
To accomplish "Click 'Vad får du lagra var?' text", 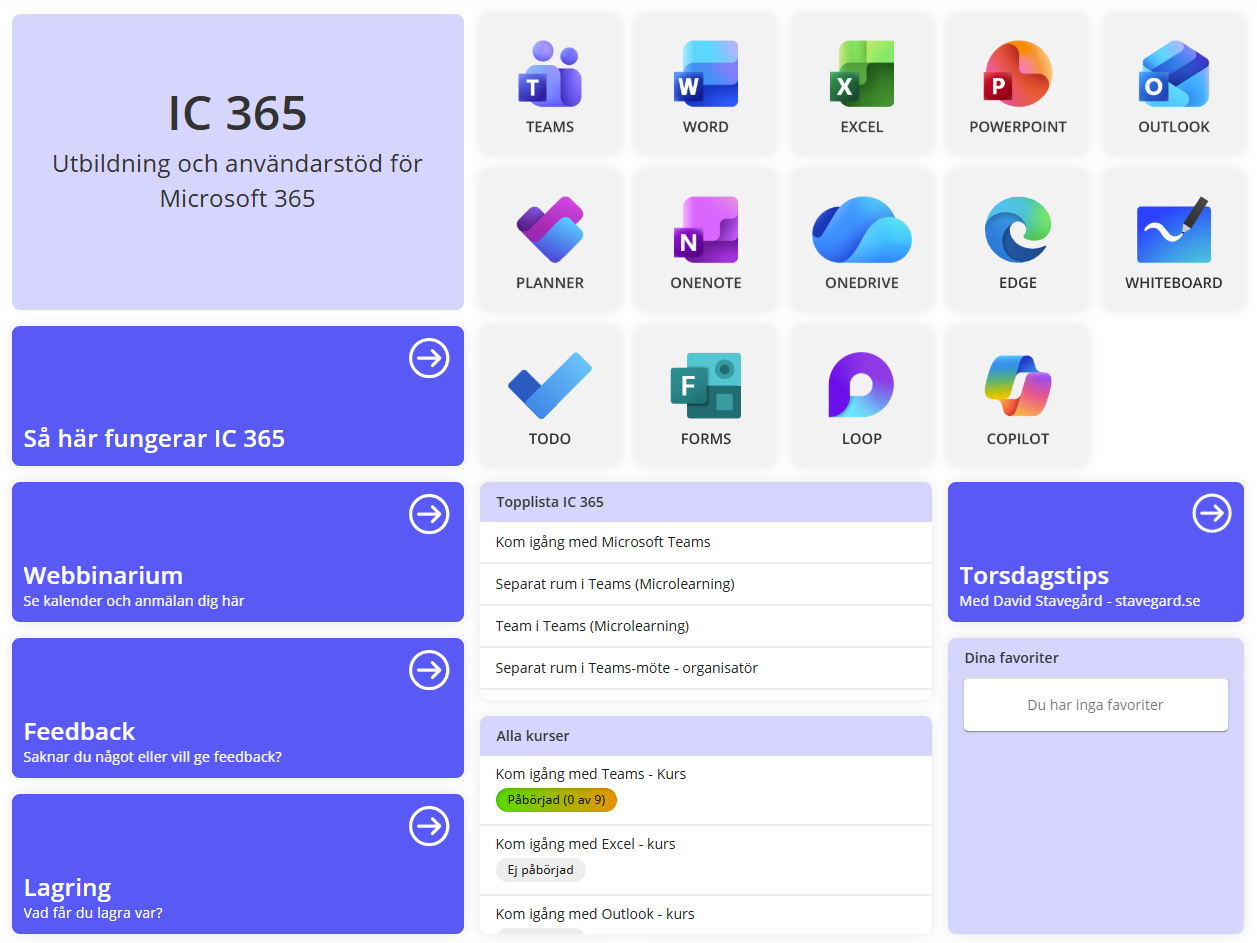I will click(x=93, y=913).
